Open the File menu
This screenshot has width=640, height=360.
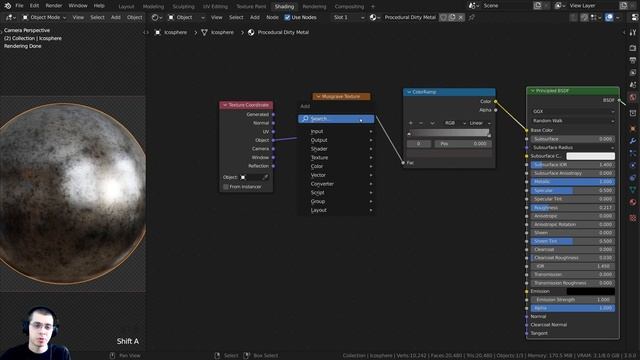pyautogui.click(x=19, y=6)
